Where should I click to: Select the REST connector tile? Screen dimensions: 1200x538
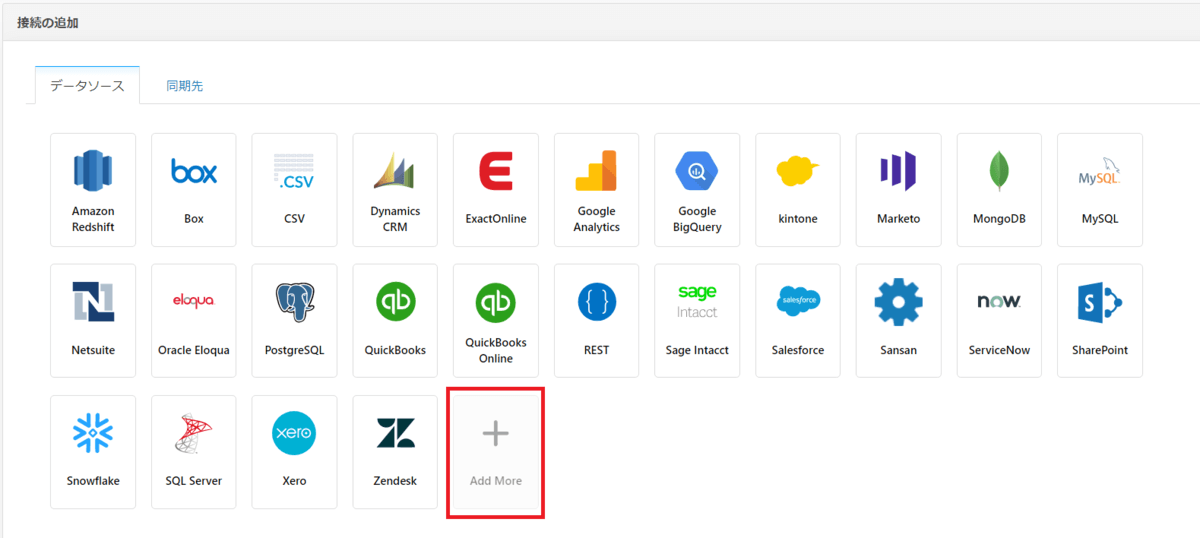(597, 320)
